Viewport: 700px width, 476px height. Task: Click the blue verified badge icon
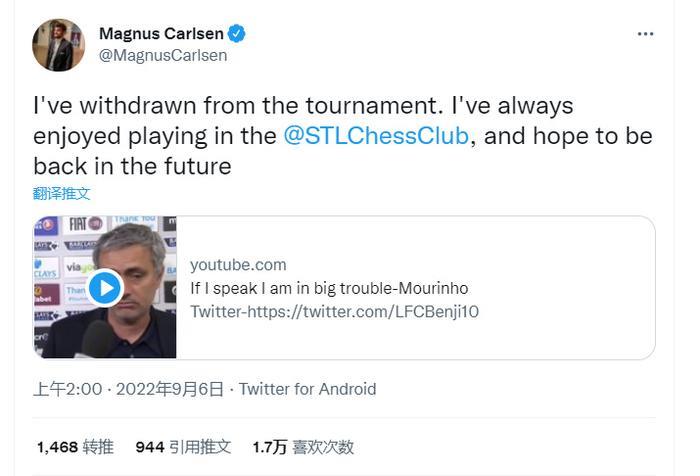[237, 34]
